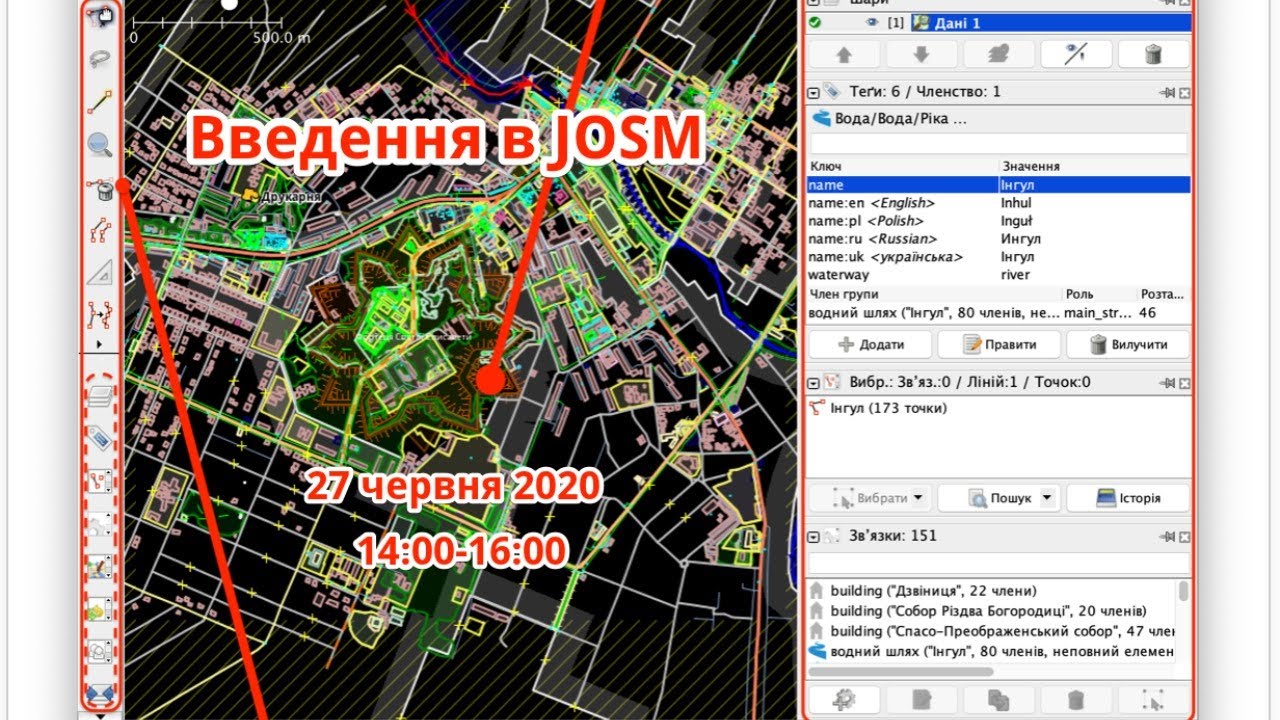Select the magnifier zoom tool
Image resolution: width=1280 pixels, height=720 pixels.
tap(99, 145)
